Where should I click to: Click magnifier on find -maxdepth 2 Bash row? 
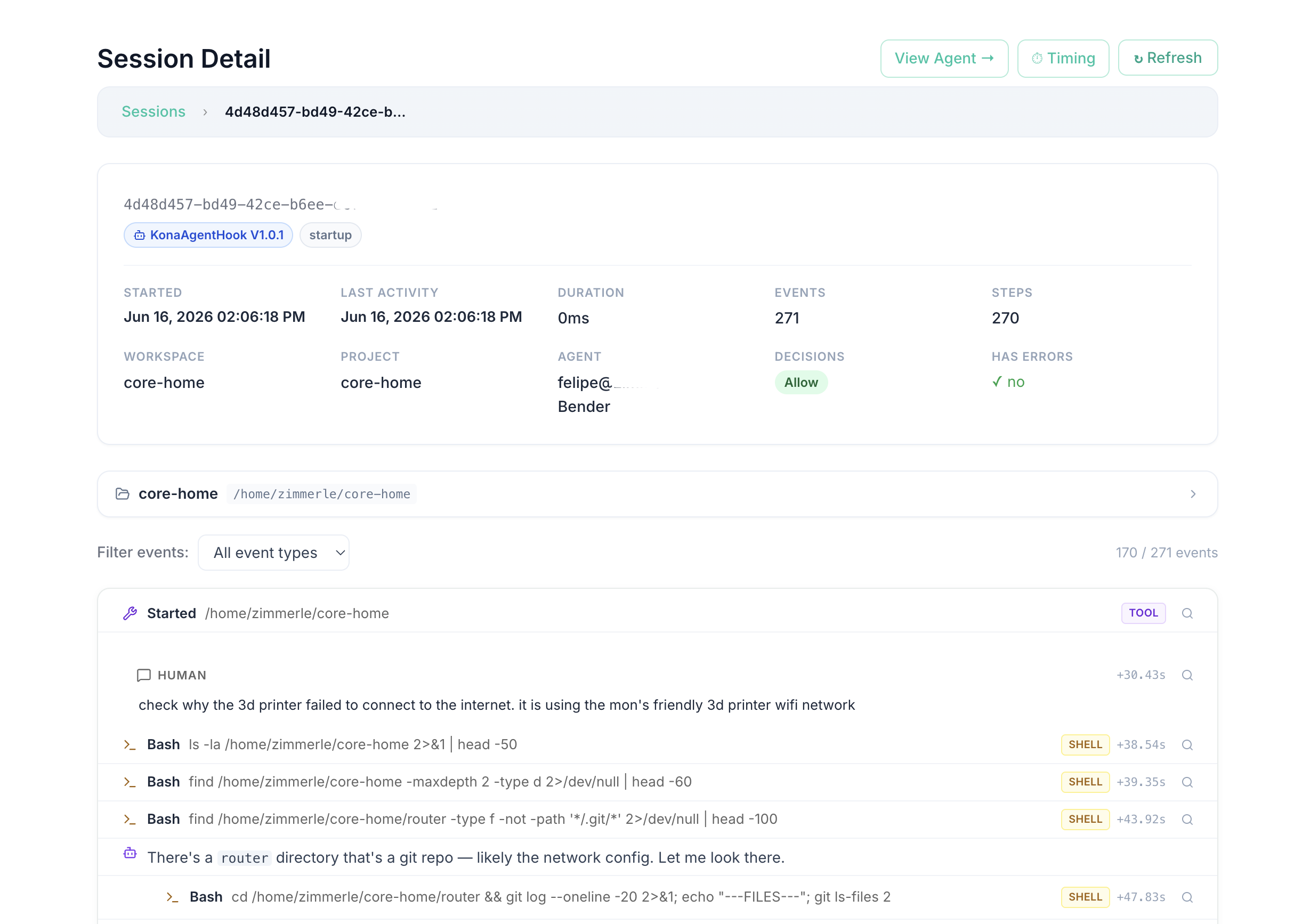[1186, 782]
